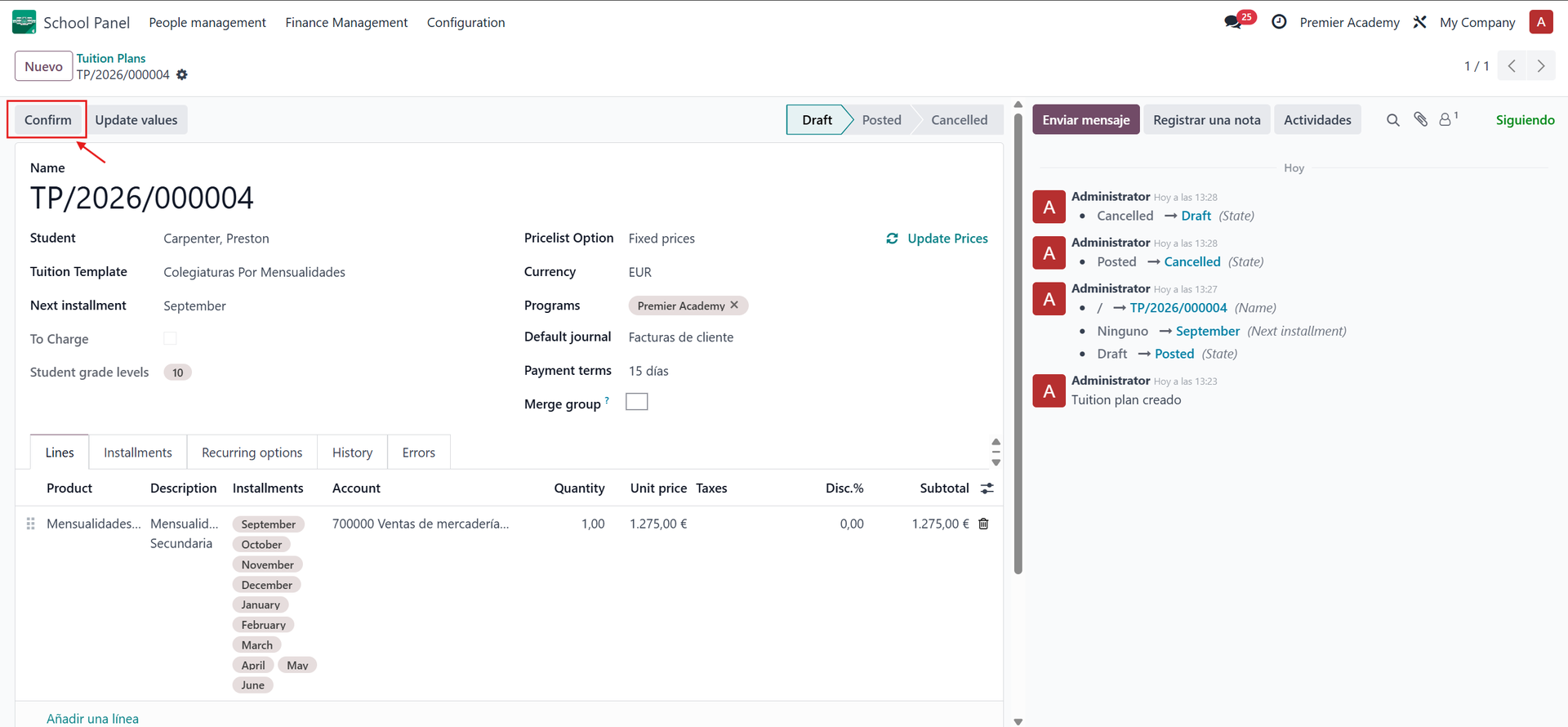Open the Configuration menu
The image size is (1568, 727).
pos(465,23)
